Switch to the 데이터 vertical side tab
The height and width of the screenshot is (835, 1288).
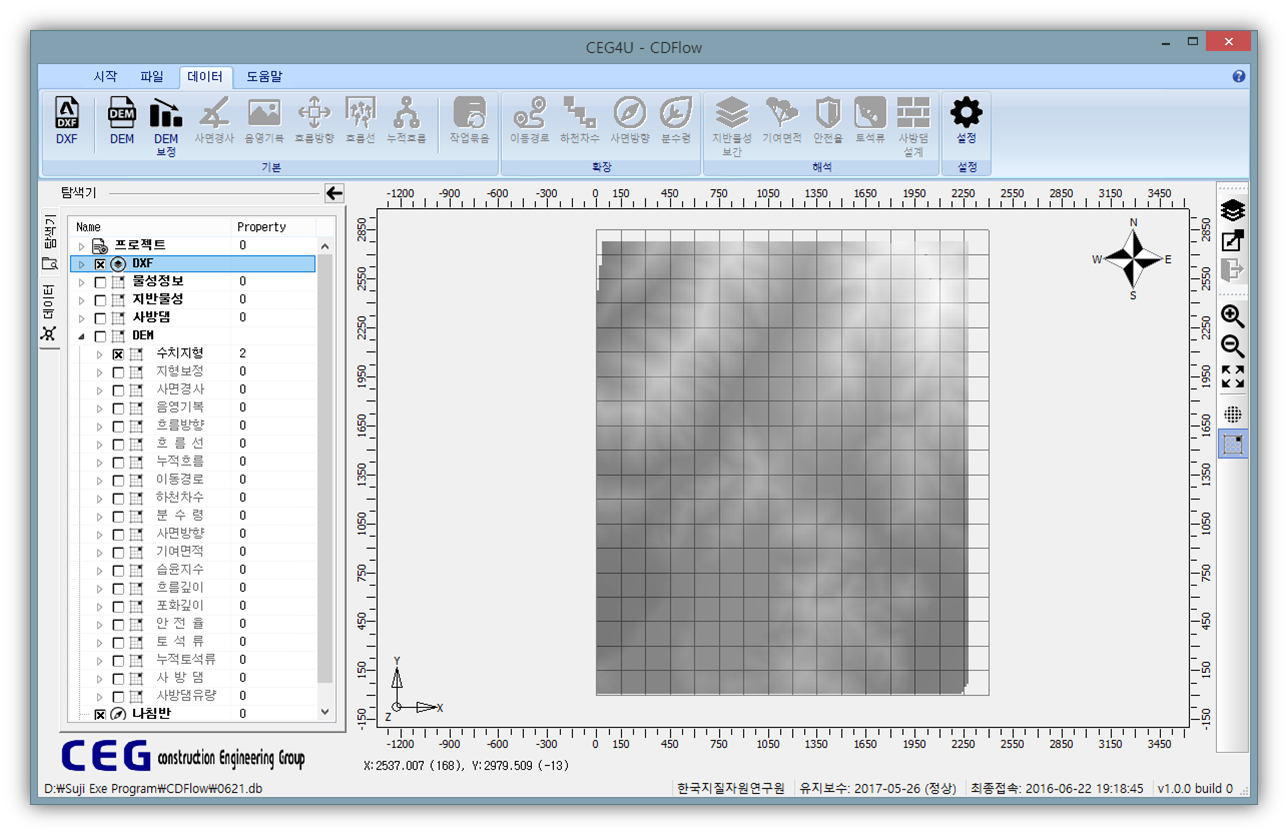point(49,313)
